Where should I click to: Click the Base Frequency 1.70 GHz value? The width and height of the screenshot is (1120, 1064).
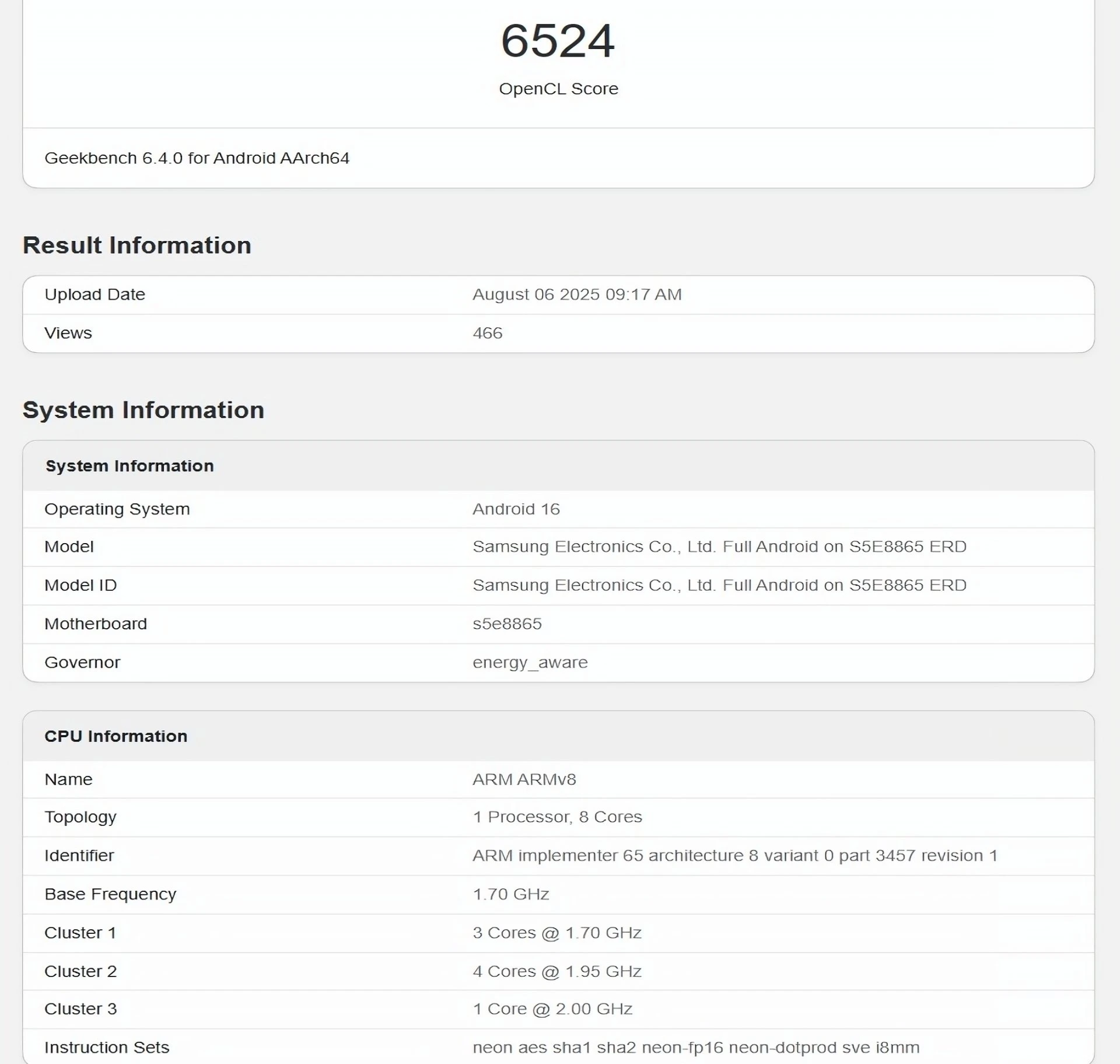pos(510,894)
